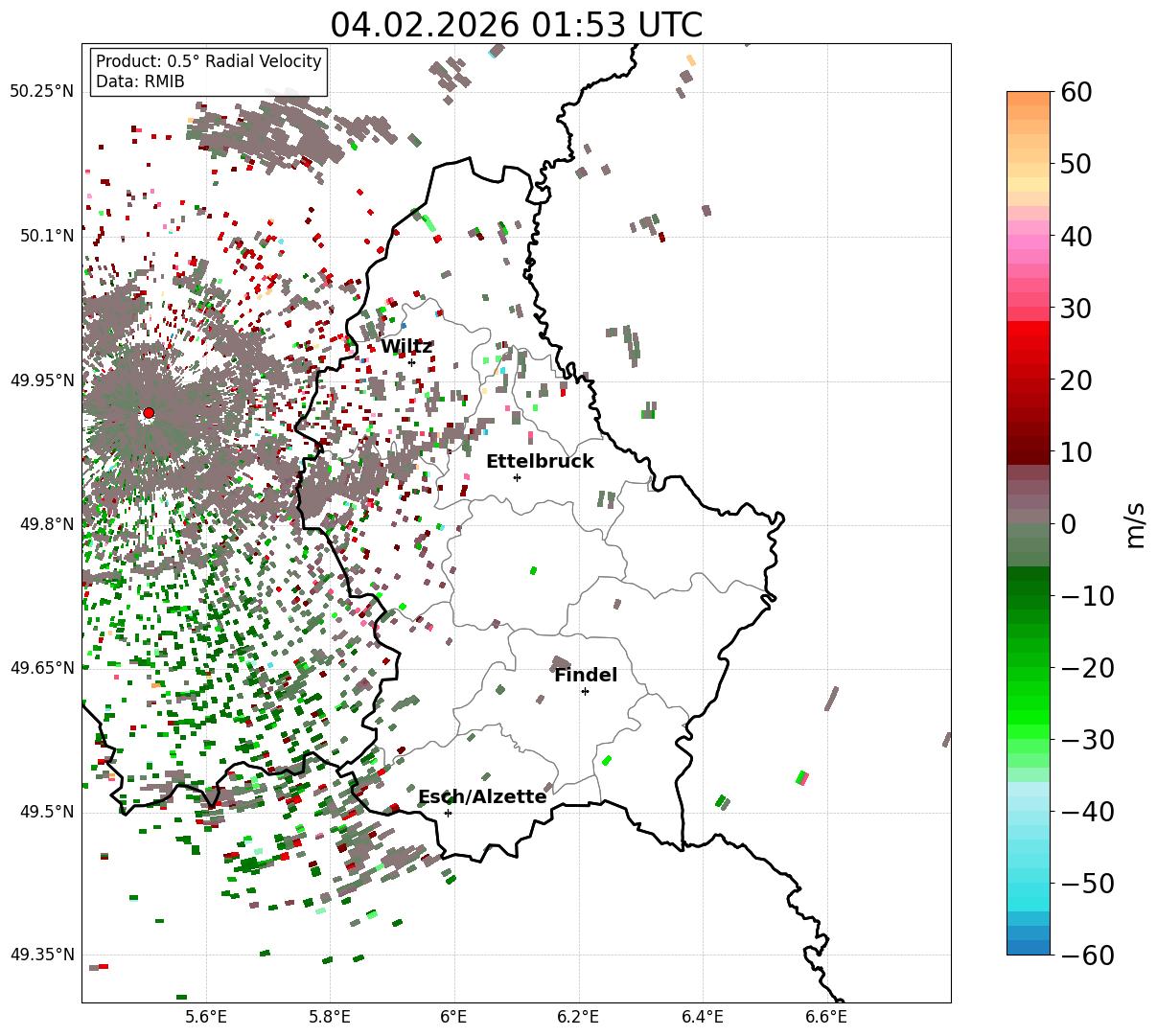Click the 49.95°N latitude label
Screen dimensions: 1157x1036
click(x=42, y=380)
